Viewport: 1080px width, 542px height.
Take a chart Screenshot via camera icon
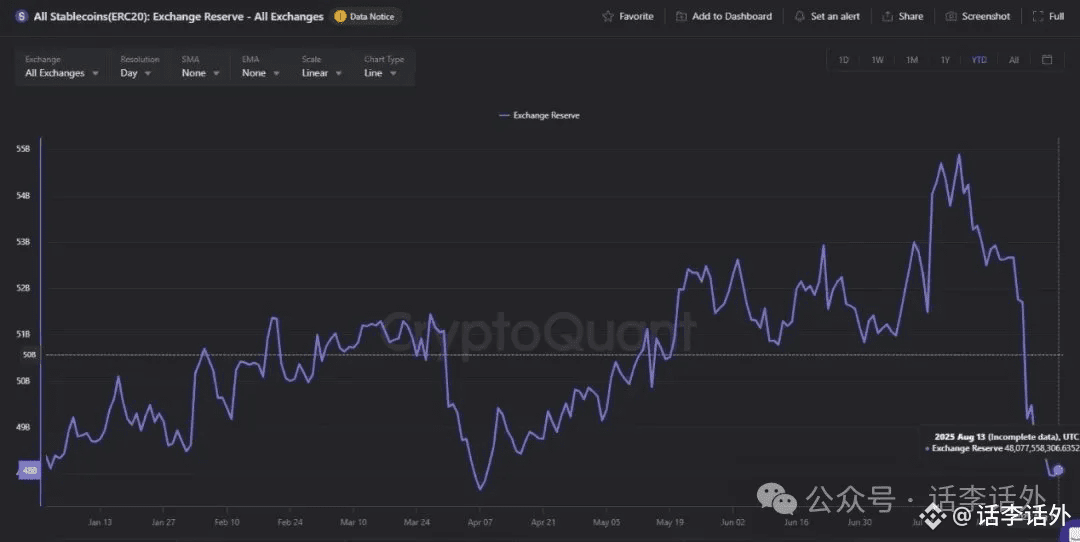pos(951,17)
